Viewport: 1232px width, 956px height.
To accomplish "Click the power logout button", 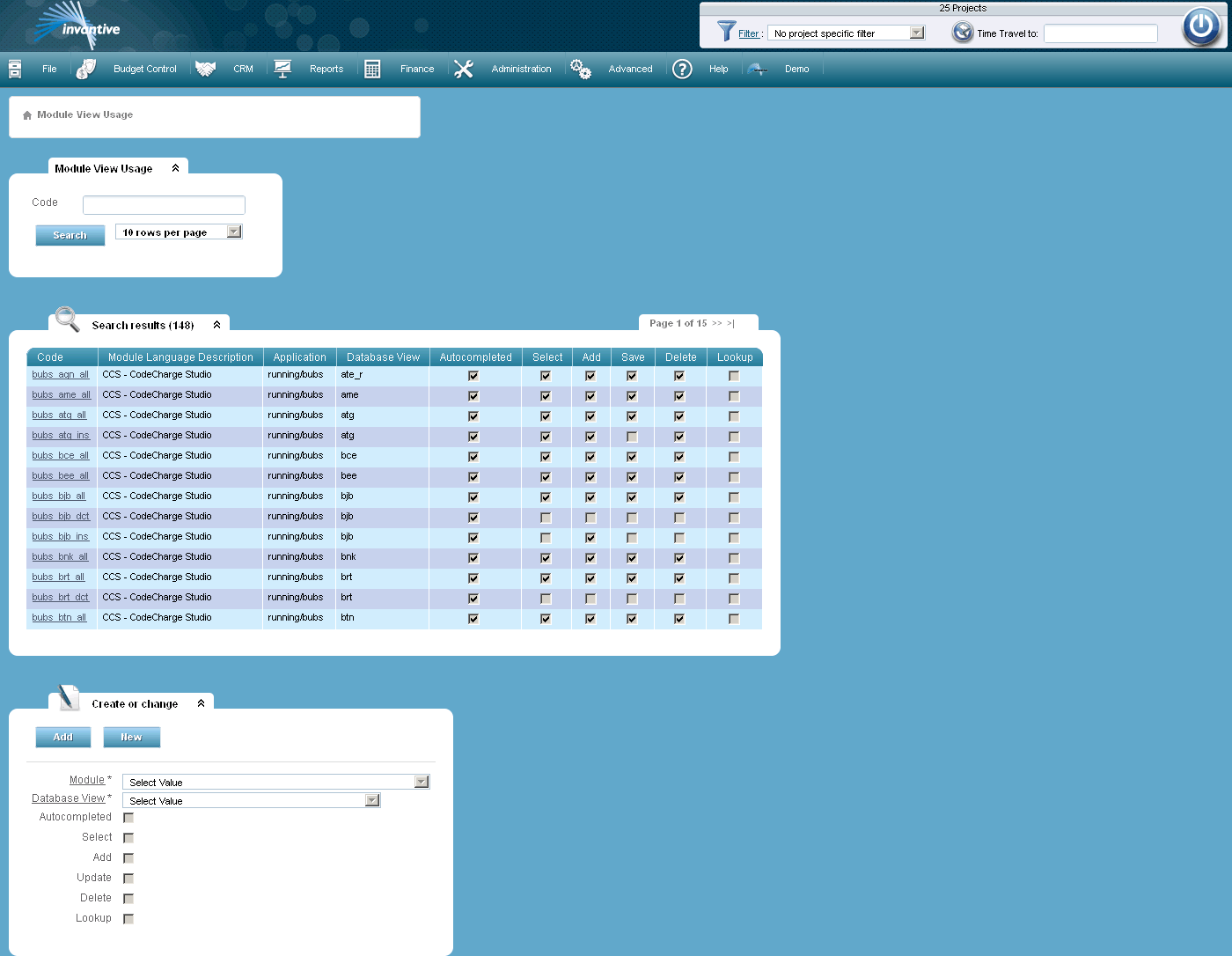I will click(1200, 26).
